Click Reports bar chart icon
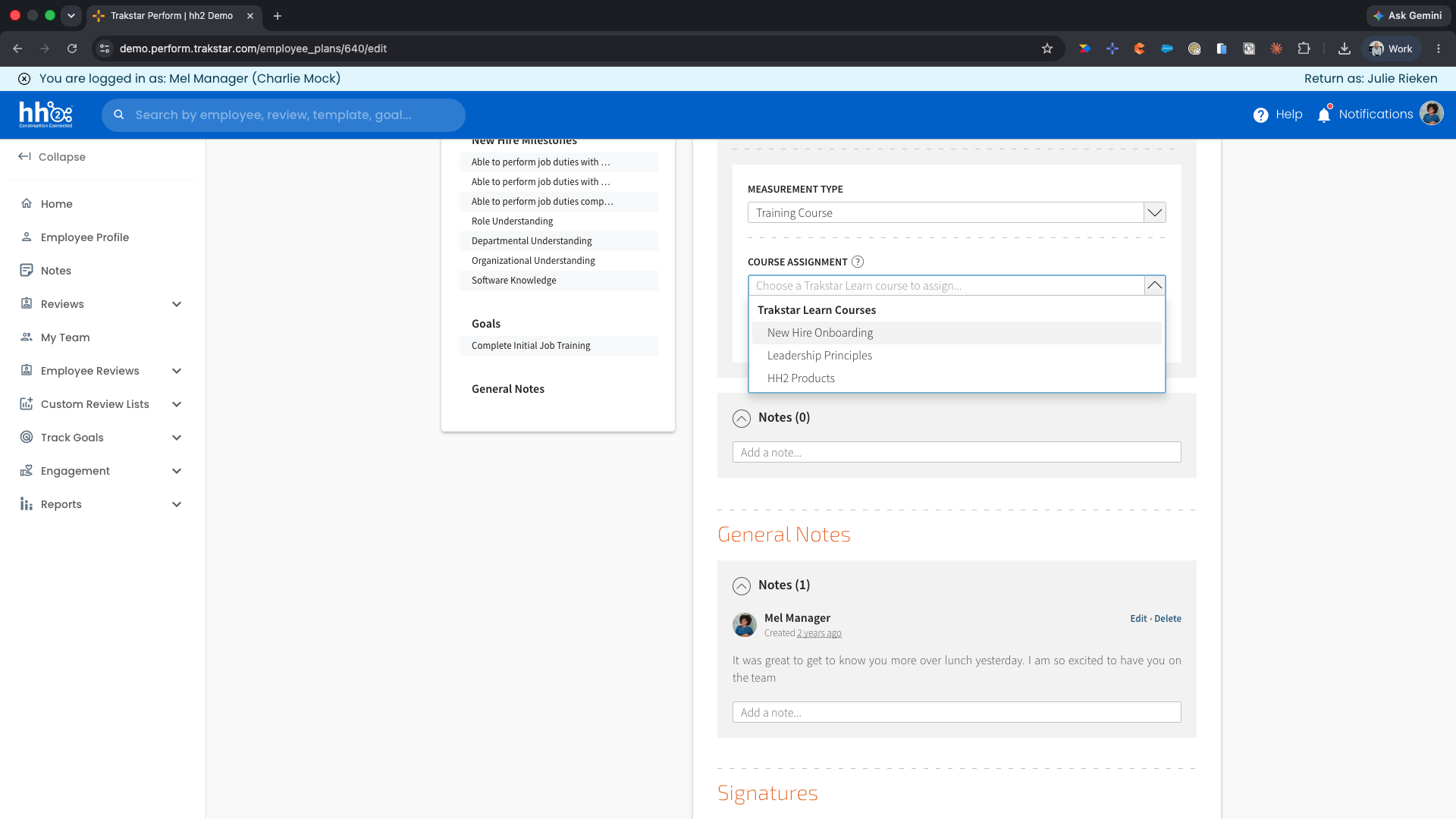 pyautogui.click(x=27, y=504)
